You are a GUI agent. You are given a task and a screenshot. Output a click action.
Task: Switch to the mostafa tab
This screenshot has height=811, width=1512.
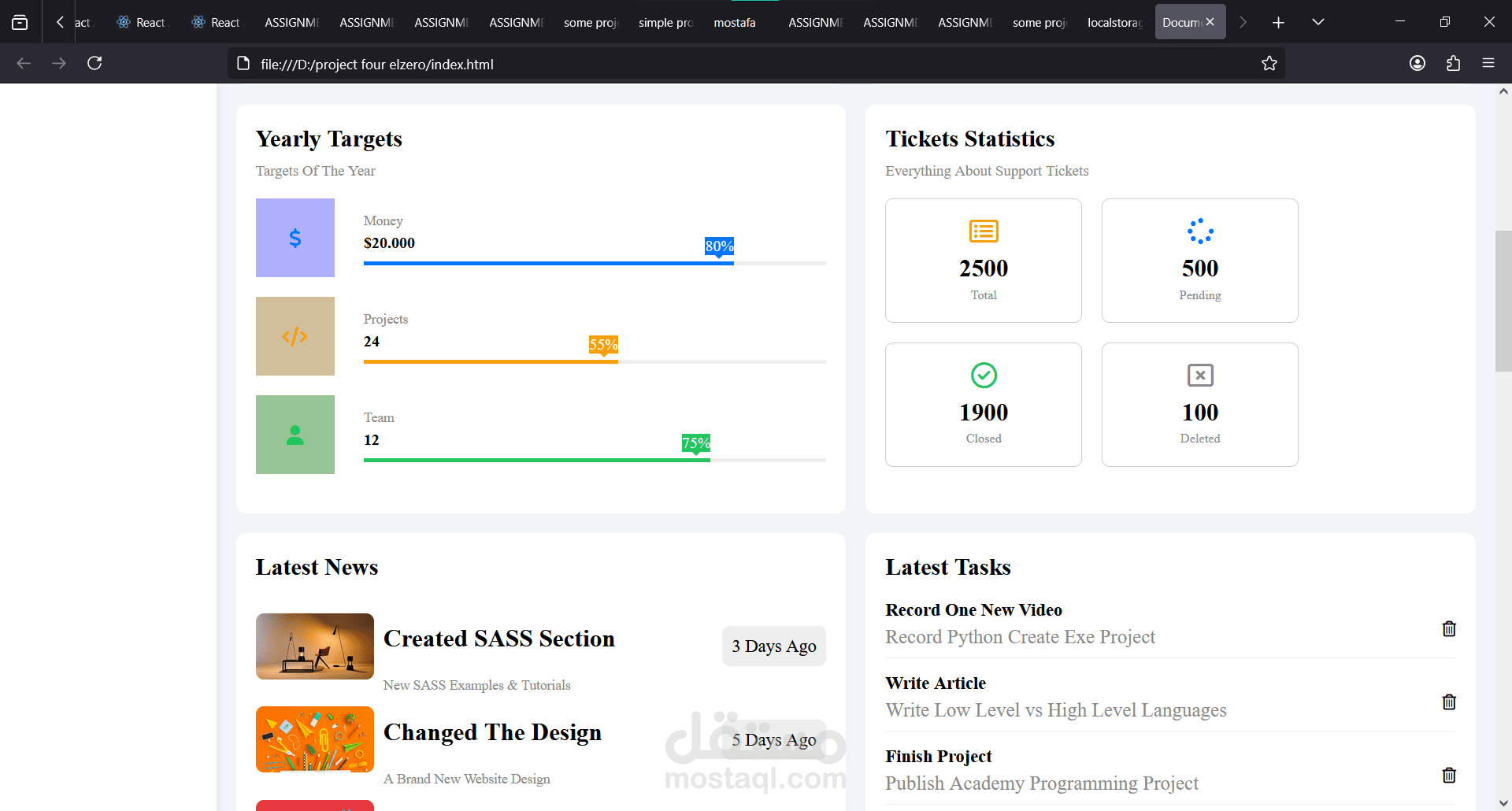point(734,23)
